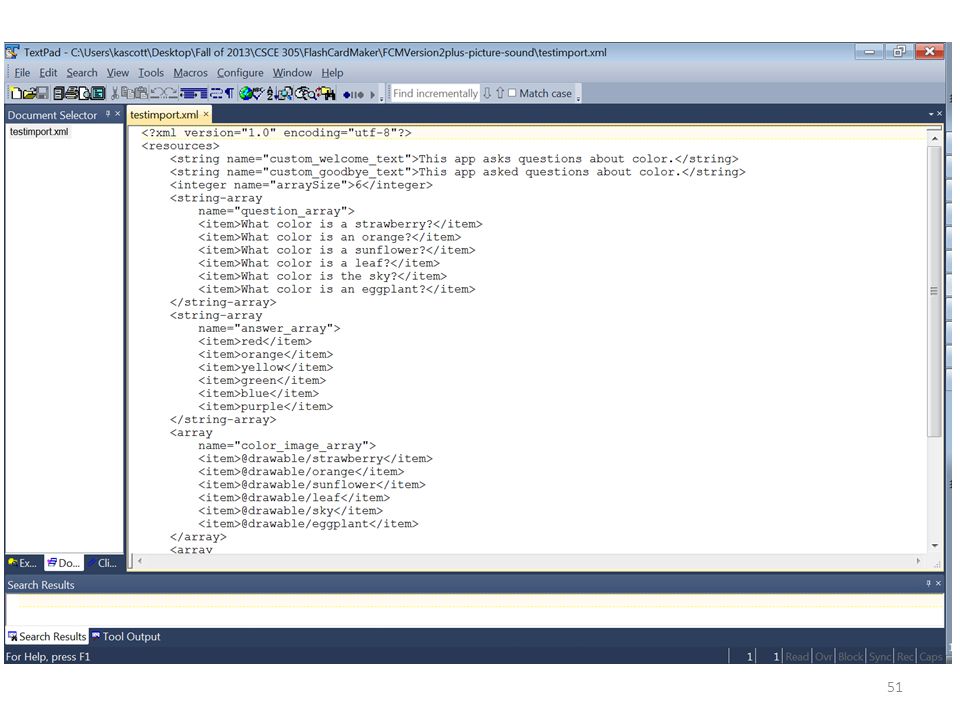Click the Find Next down arrow

487,93
